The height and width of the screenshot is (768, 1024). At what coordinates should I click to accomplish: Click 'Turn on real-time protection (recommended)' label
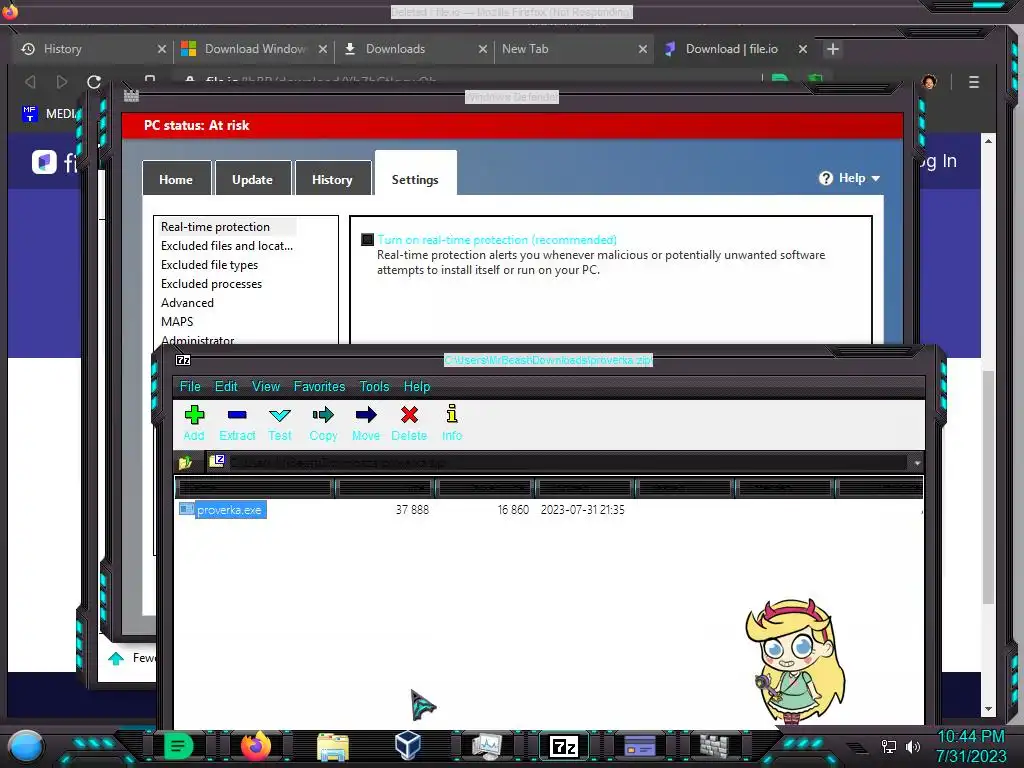pos(497,240)
